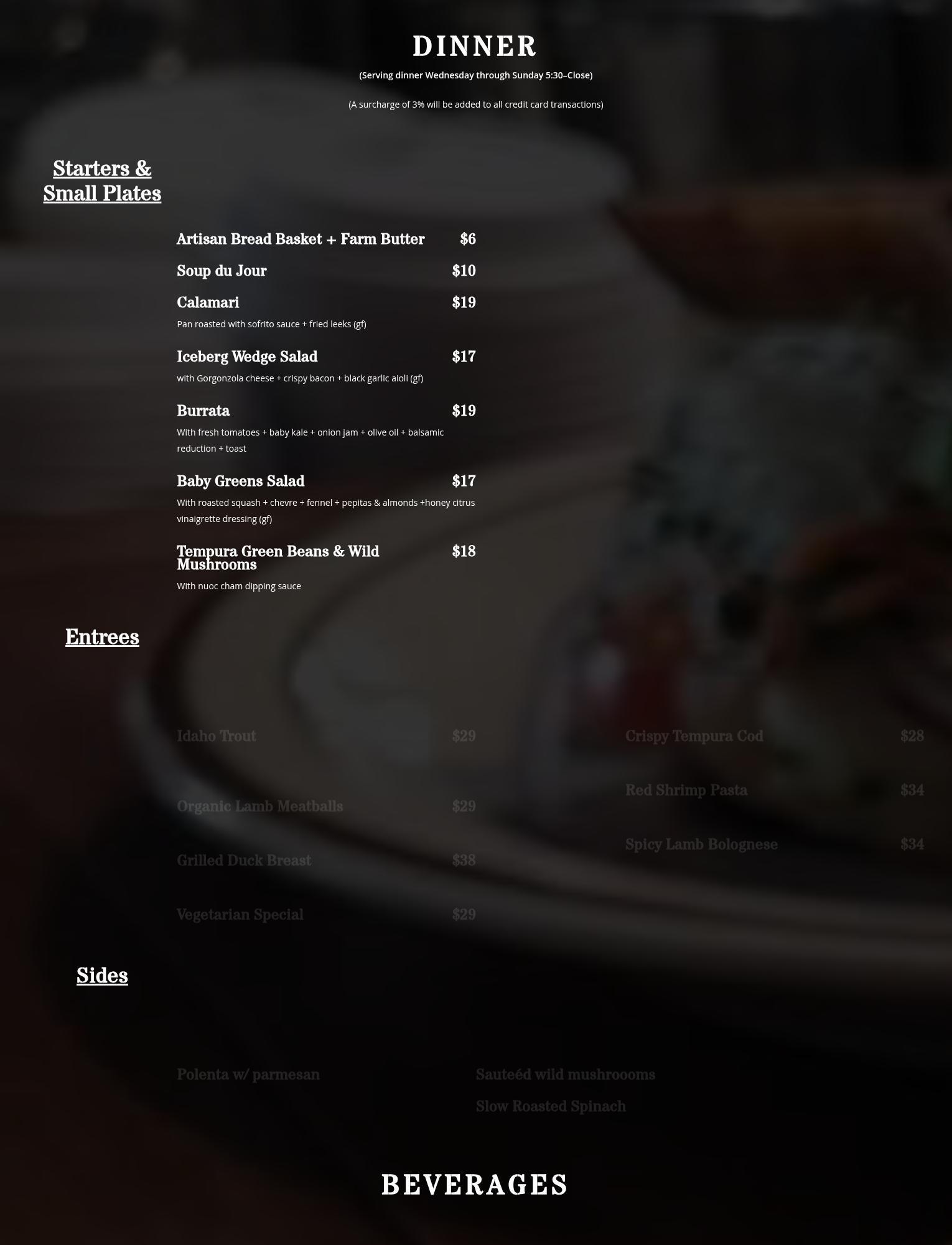Select Crispy Tempura Cod entree
Image resolution: width=952 pixels, height=1245 pixels.
(694, 736)
